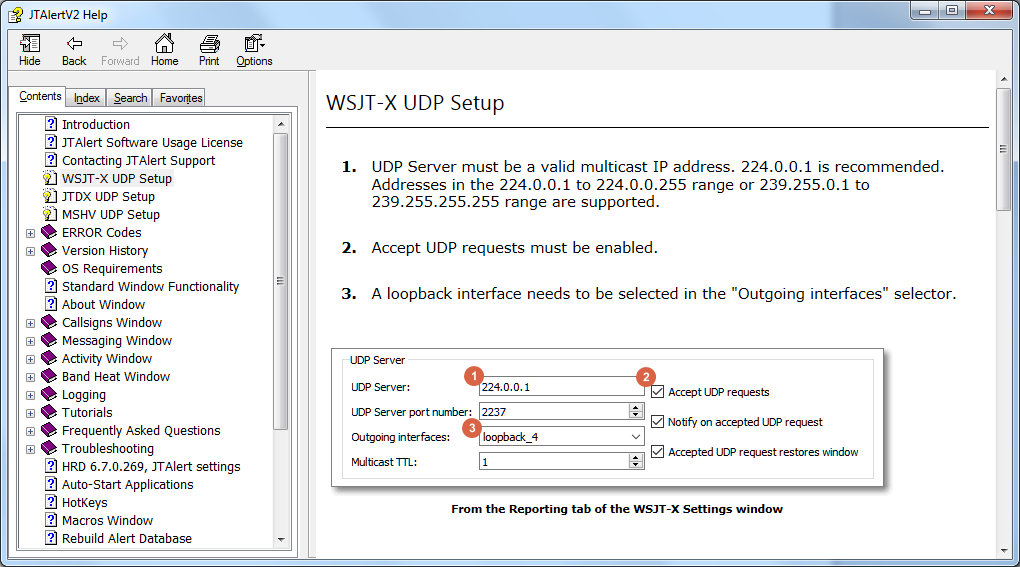Open the Messaging Window topic label
This screenshot has height=567, width=1020.
click(x=117, y=340)
